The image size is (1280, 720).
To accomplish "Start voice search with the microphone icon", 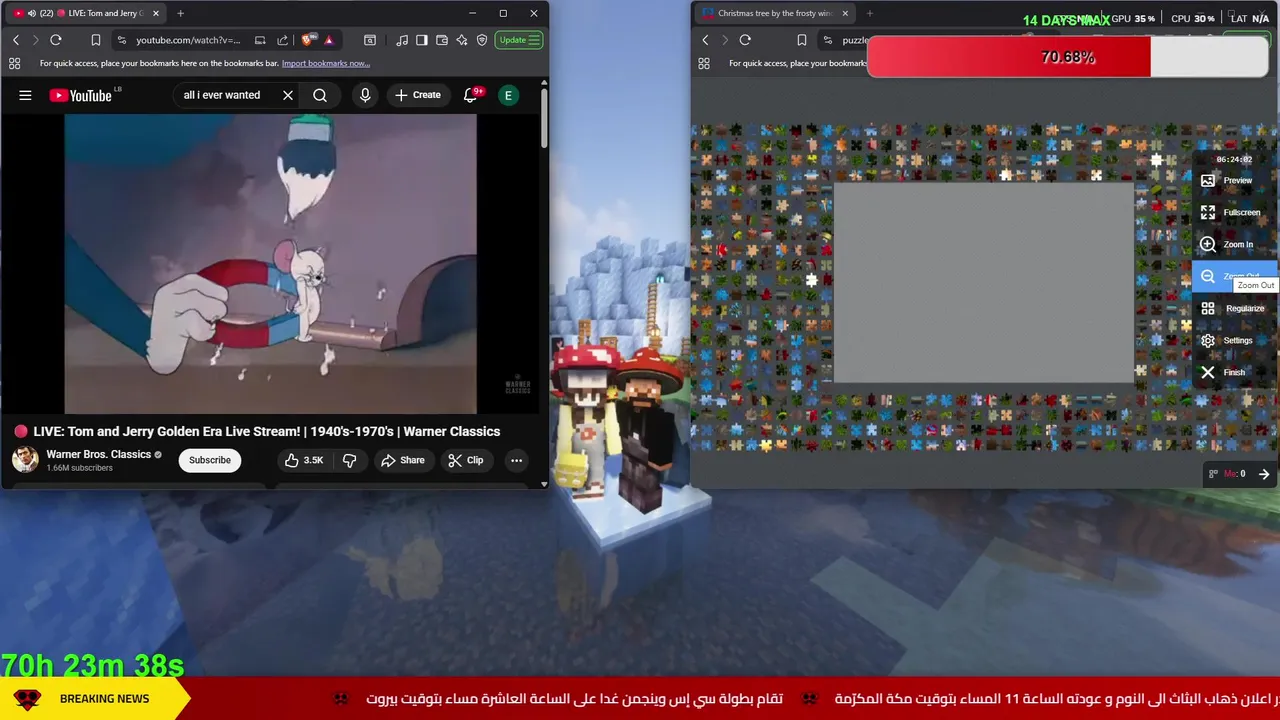I will click(x=365, y=95).
